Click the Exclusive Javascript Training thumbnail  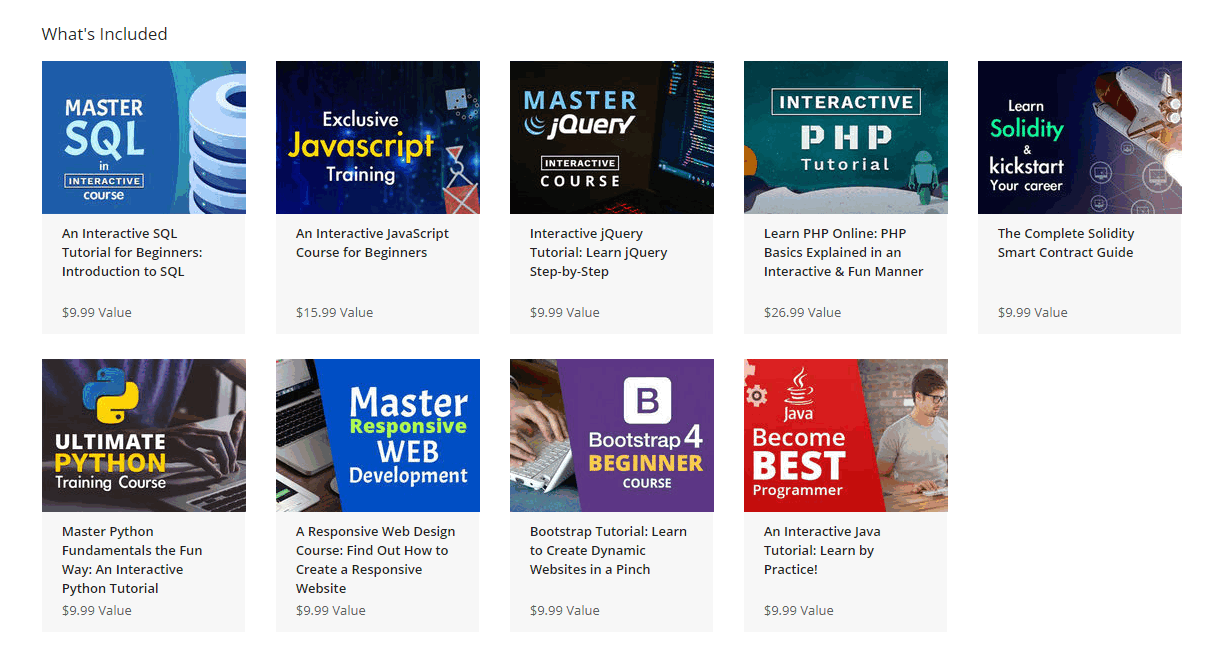click(377, 137)
